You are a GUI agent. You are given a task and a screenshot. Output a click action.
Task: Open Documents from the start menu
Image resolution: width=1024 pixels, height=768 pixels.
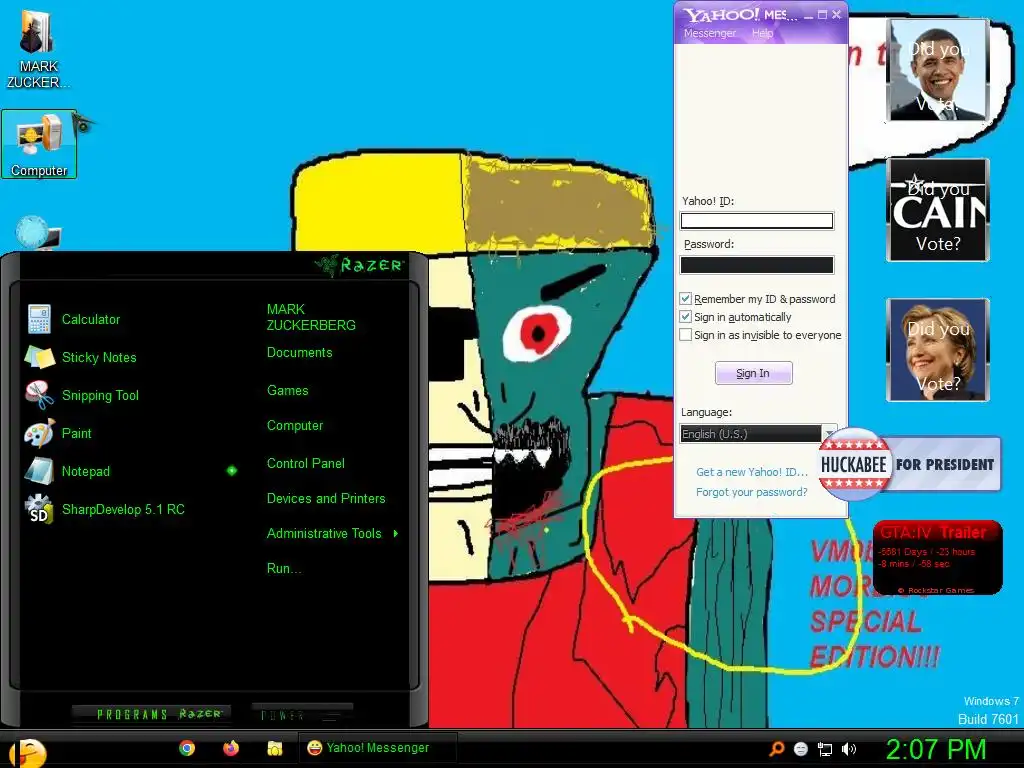coord(299,353)
